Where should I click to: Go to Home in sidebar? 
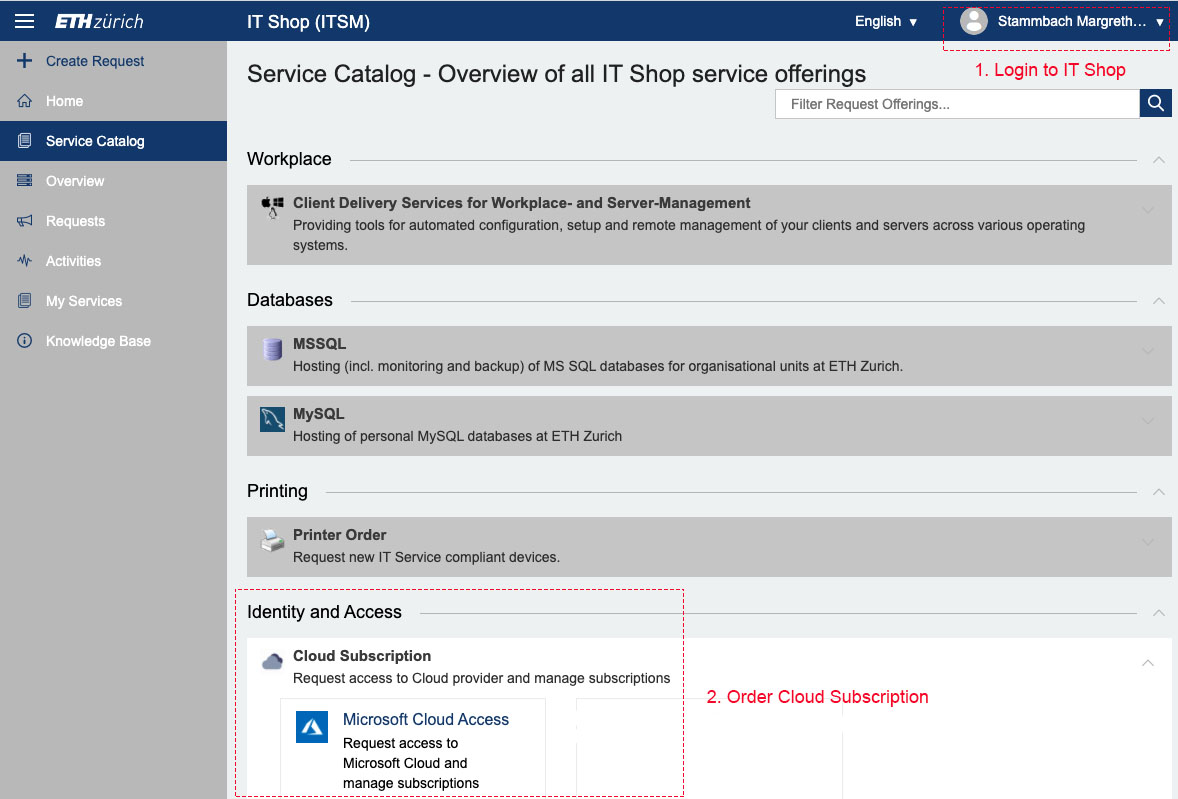[113, 101]
